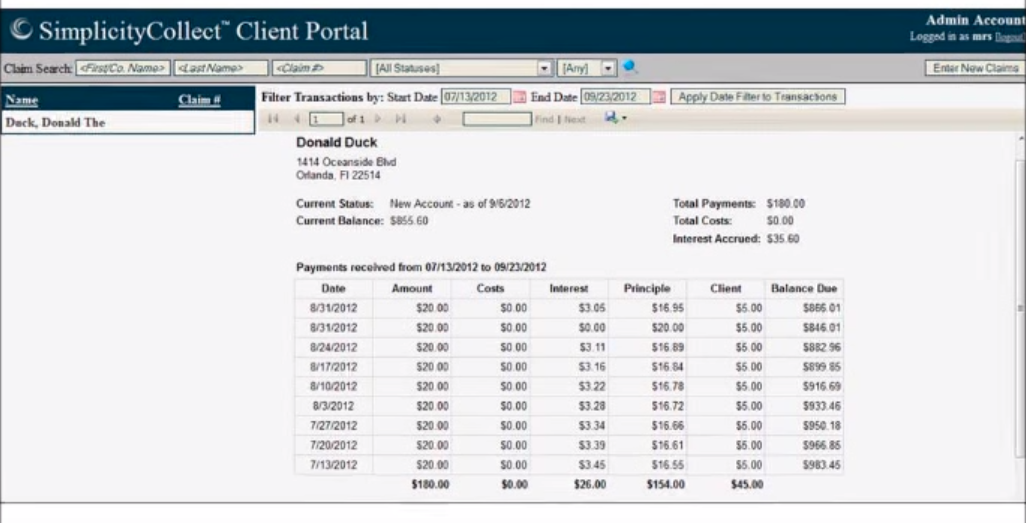Click the $26.00 interest total
1026x523 pixels.
tap(590, 485)
